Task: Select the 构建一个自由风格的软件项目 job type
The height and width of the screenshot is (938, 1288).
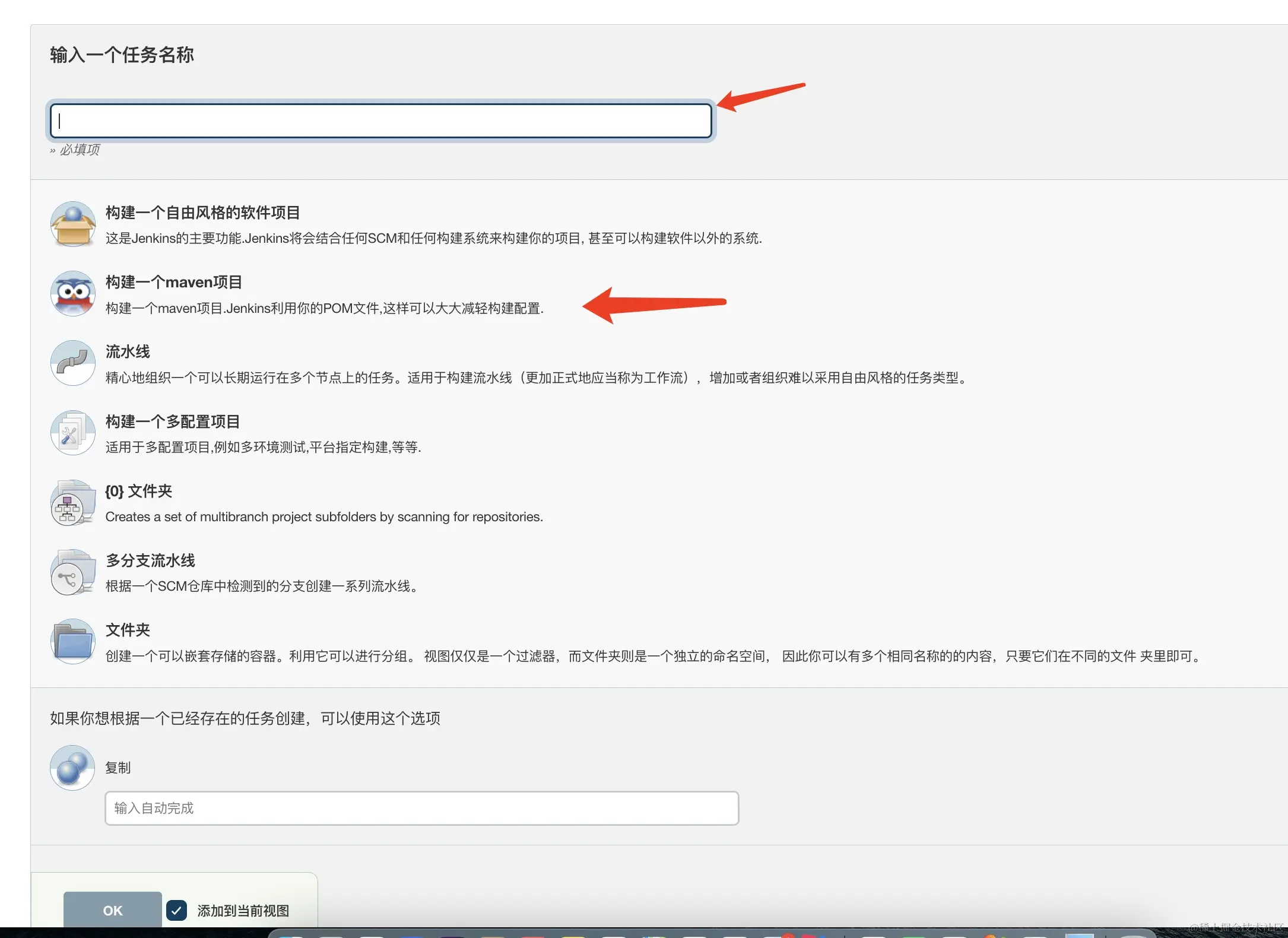Action: point(203,212)
